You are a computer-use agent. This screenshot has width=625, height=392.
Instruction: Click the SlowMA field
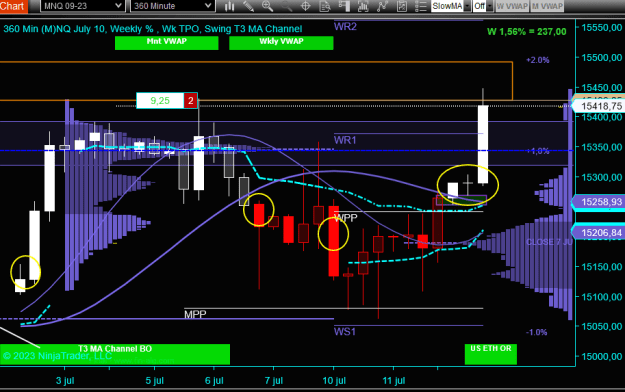(x=447, y=6)
